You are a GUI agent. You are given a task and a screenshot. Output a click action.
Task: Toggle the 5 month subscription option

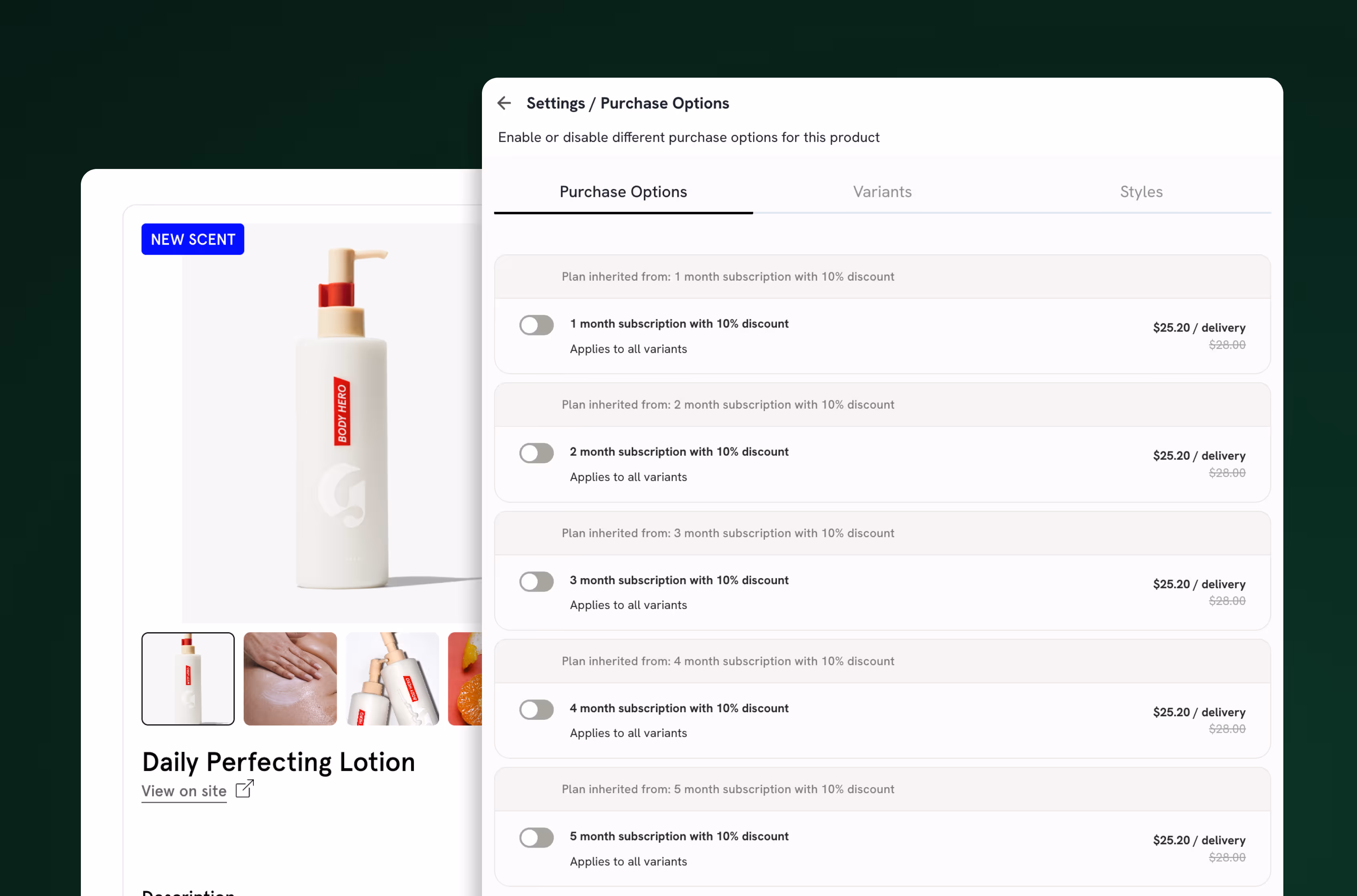[536, 838]
